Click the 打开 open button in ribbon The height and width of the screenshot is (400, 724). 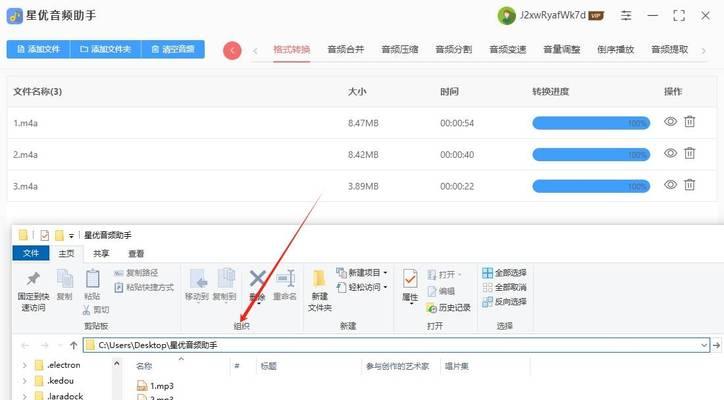(x=444, y=275)
